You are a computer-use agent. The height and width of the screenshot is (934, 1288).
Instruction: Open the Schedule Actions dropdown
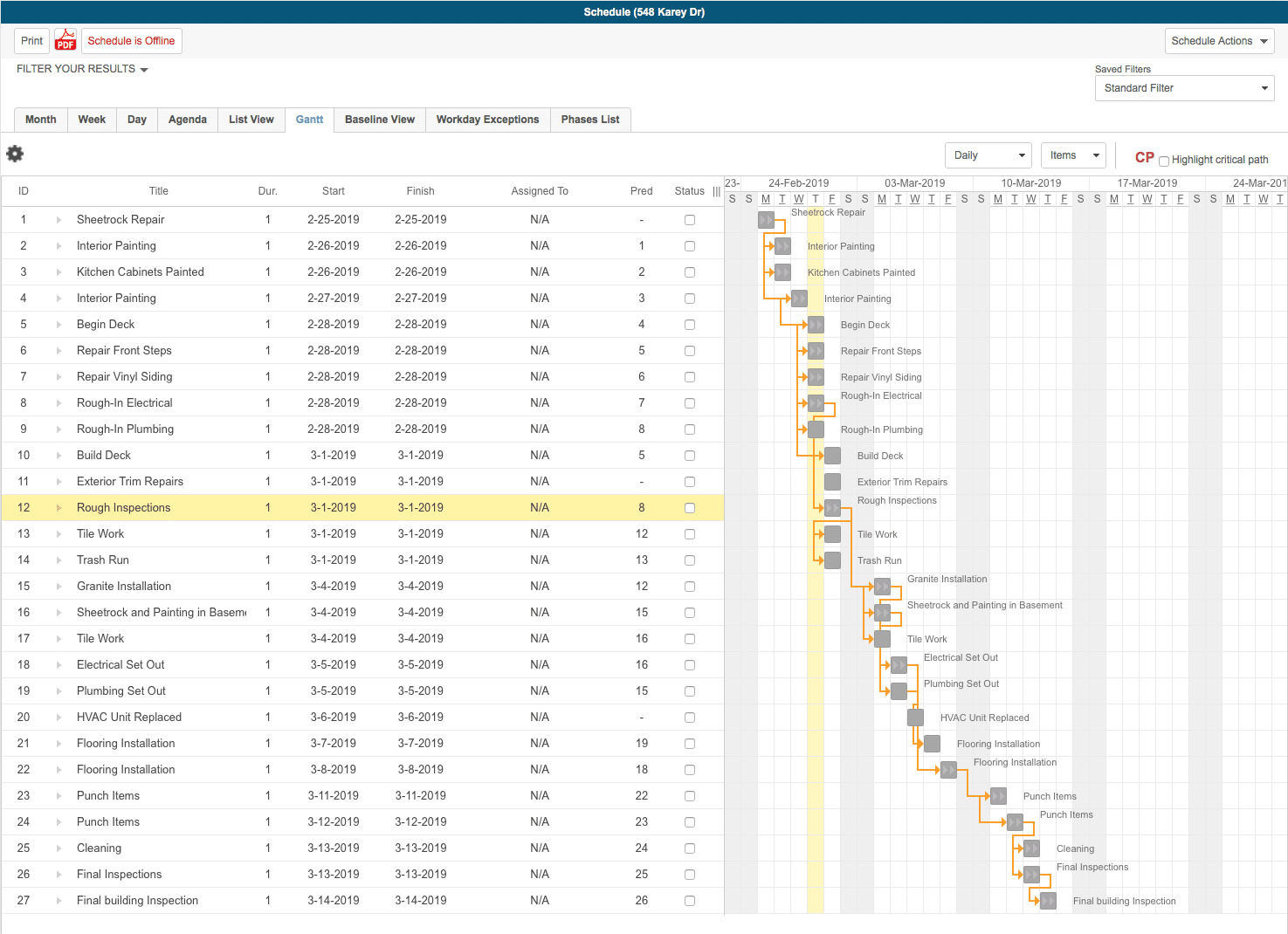1219,41
